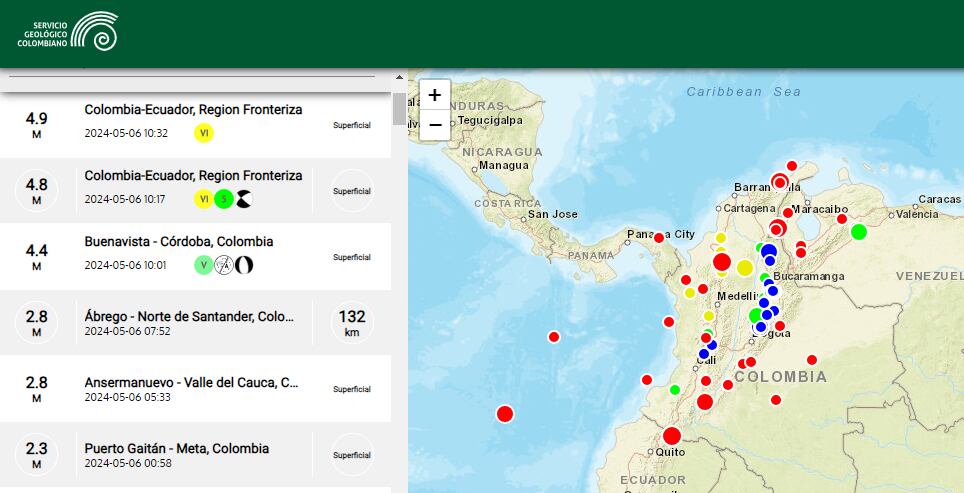Open the black-white focal mechanism icon for Buenavista
964x493 pixels.
(243, 265)
